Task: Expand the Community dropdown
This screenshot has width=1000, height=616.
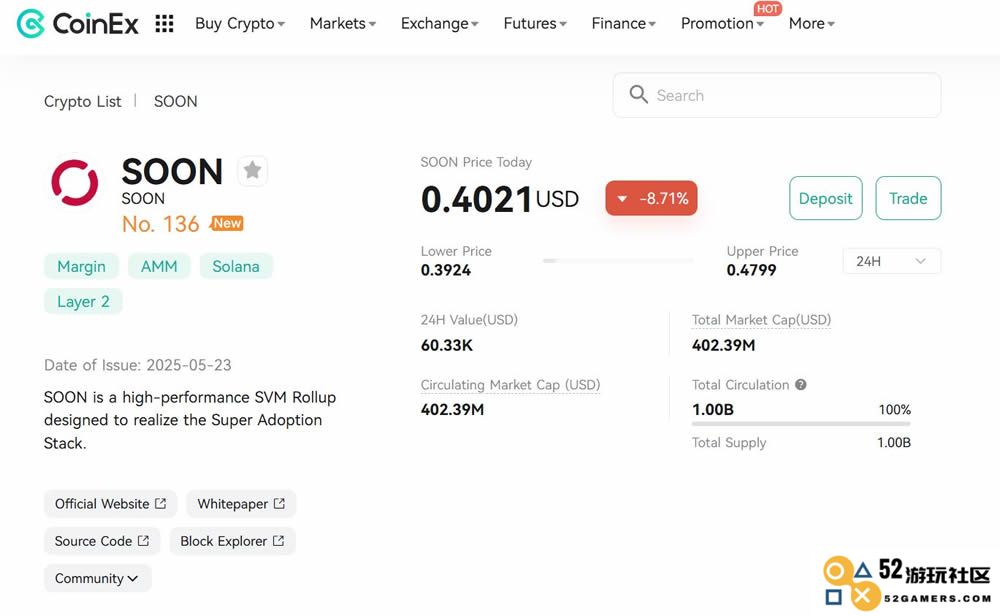Action: tap(98, 578)
